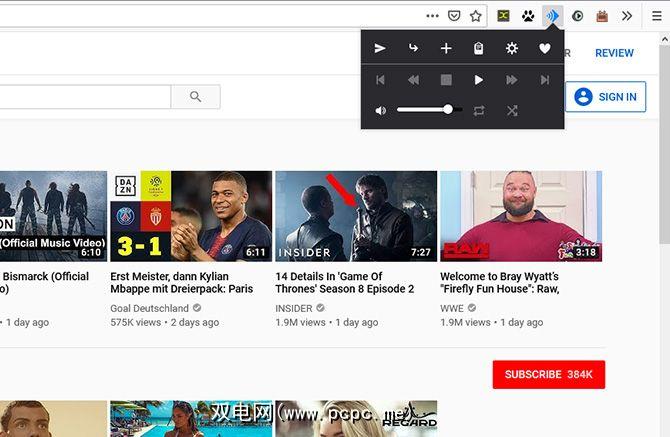This screenshot has width=670, height=437.
Task: Click the '575K views • 2 days ago' text
Action: (165, 322)
